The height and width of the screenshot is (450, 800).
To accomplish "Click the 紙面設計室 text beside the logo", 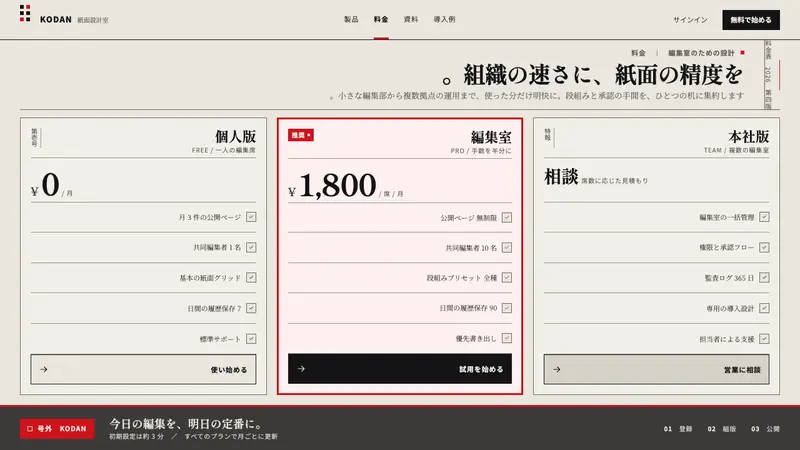I will click(x=92, y=20).
